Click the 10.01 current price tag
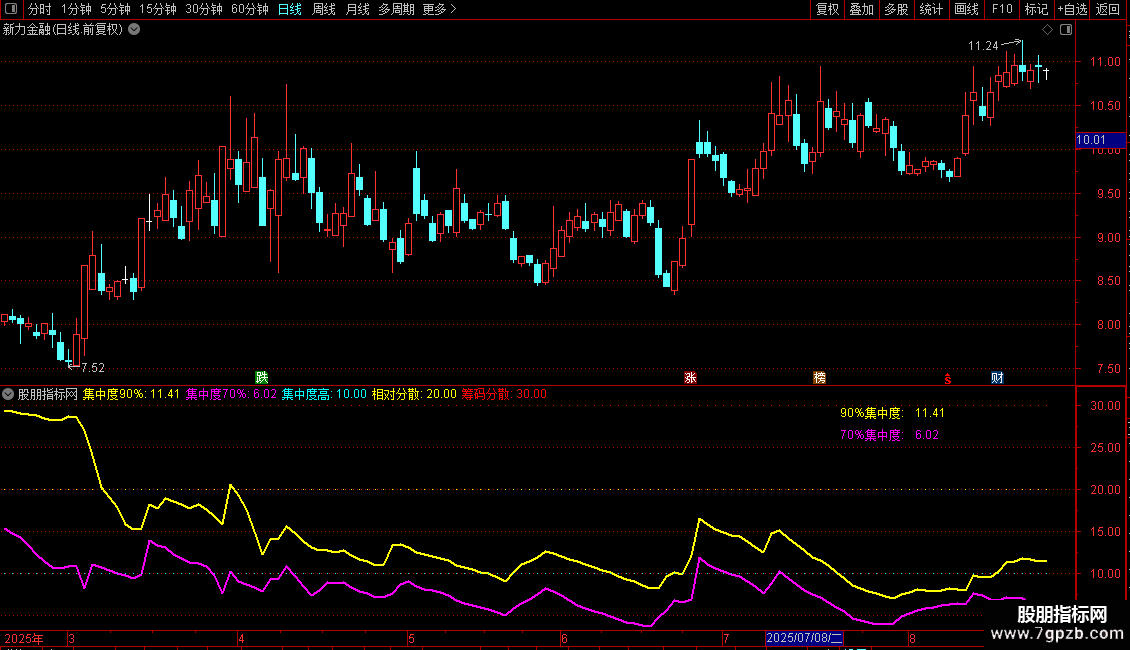 (x=1100, y=140)
